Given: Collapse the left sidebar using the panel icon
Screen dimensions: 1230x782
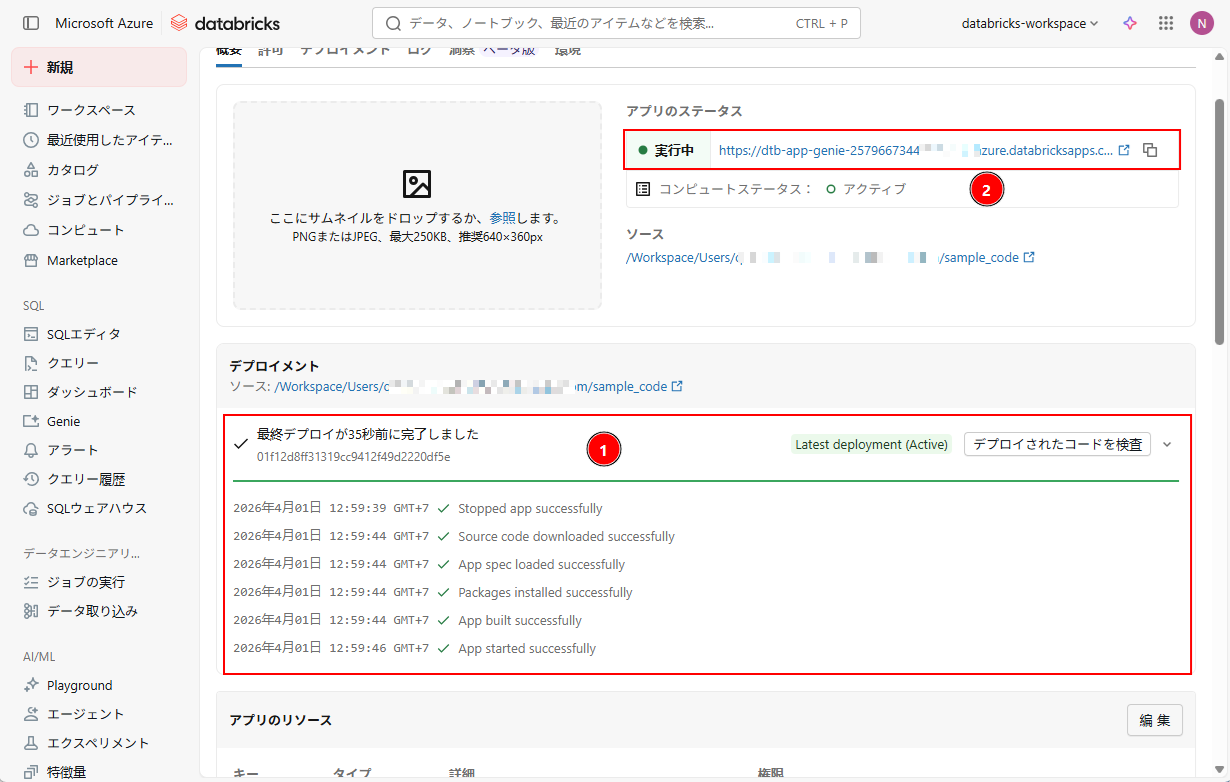Looking at the screenshot, I should (31, 23).
